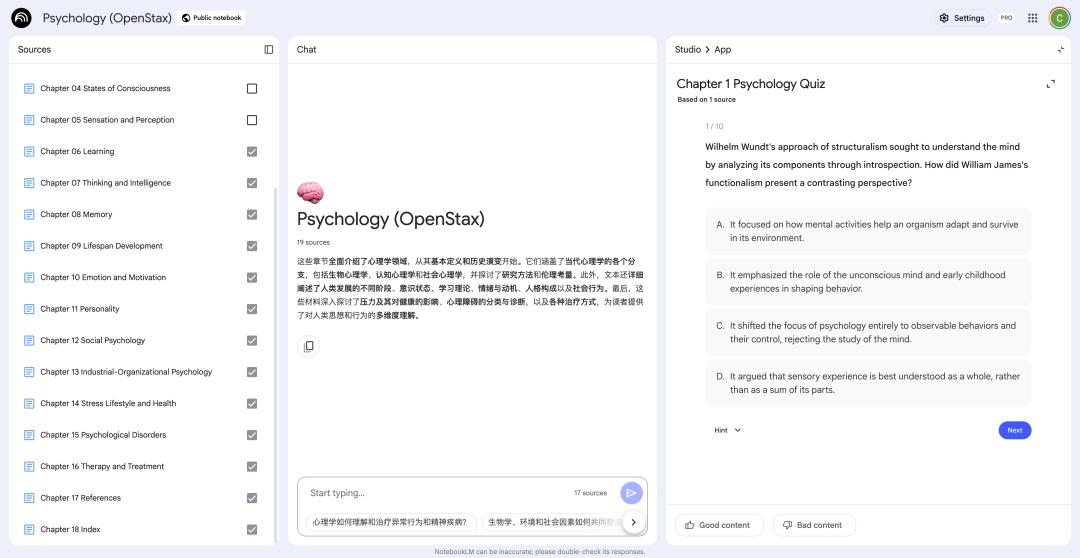Click Chapter 18 Index document icon
The width and height of the screenshot is (1080, 558).
[29, 529]
